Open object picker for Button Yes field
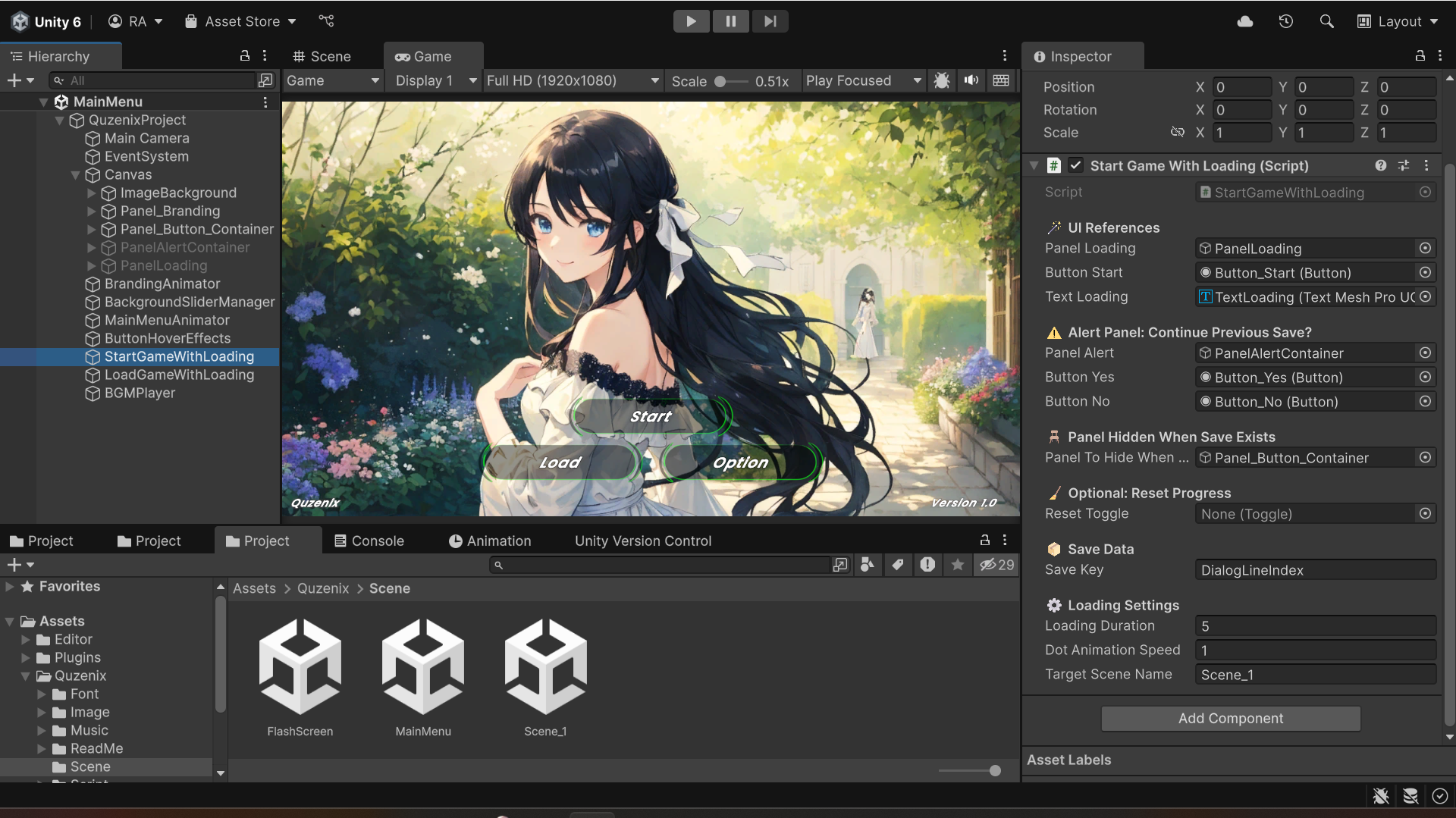Screen dimensions: 1456x818 [x=1425, y=377]
